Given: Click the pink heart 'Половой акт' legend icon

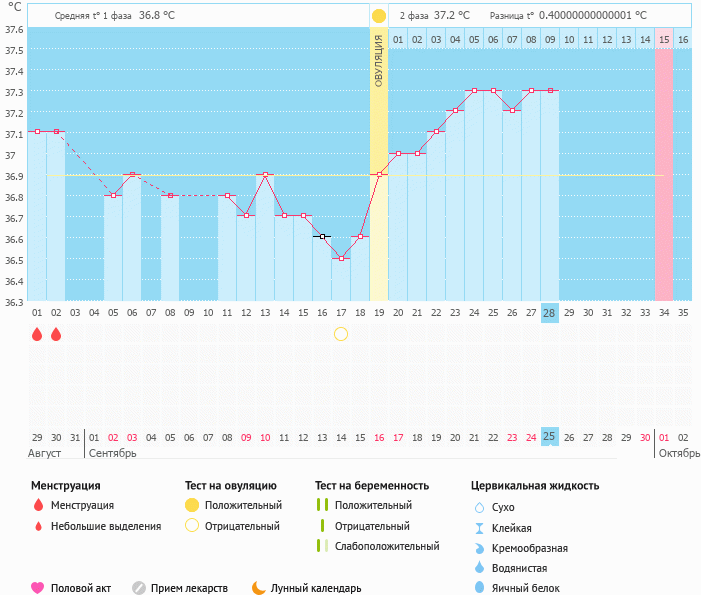Looking at the screenshot, I should tap(38, 588).
